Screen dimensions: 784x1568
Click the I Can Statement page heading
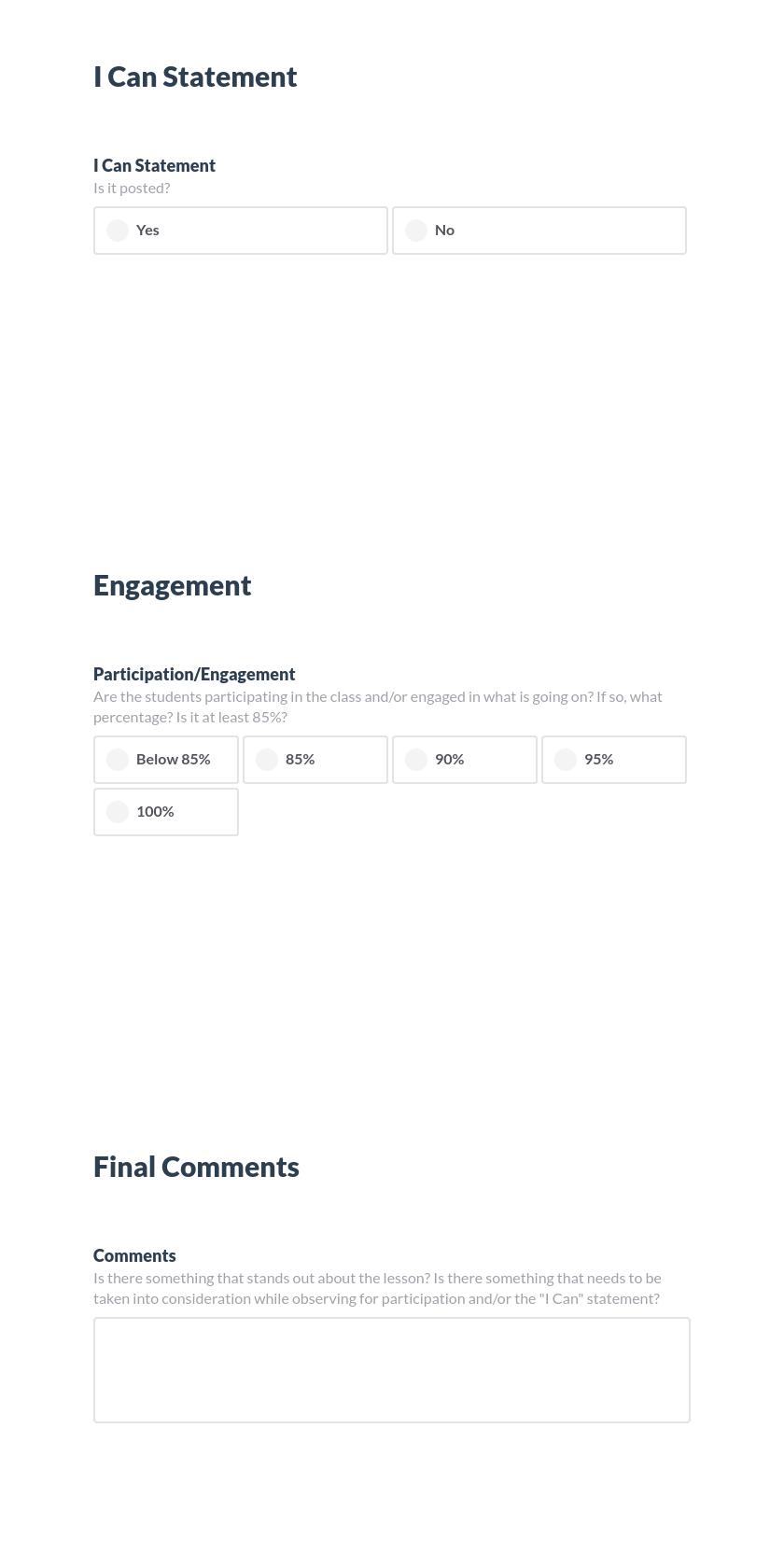195,77
